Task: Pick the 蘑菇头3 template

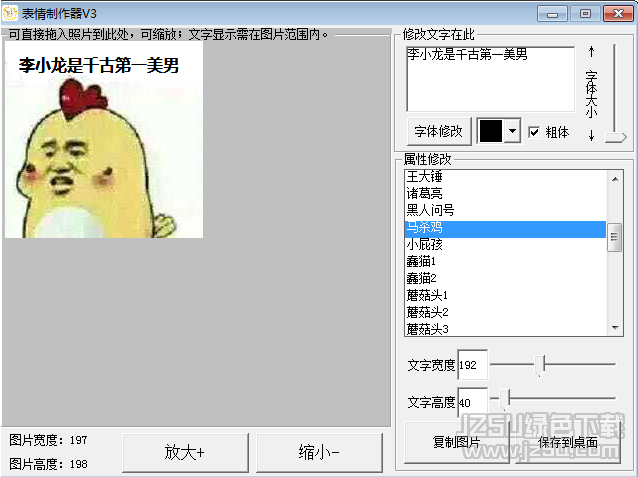Action: click(x=505, y=329)
